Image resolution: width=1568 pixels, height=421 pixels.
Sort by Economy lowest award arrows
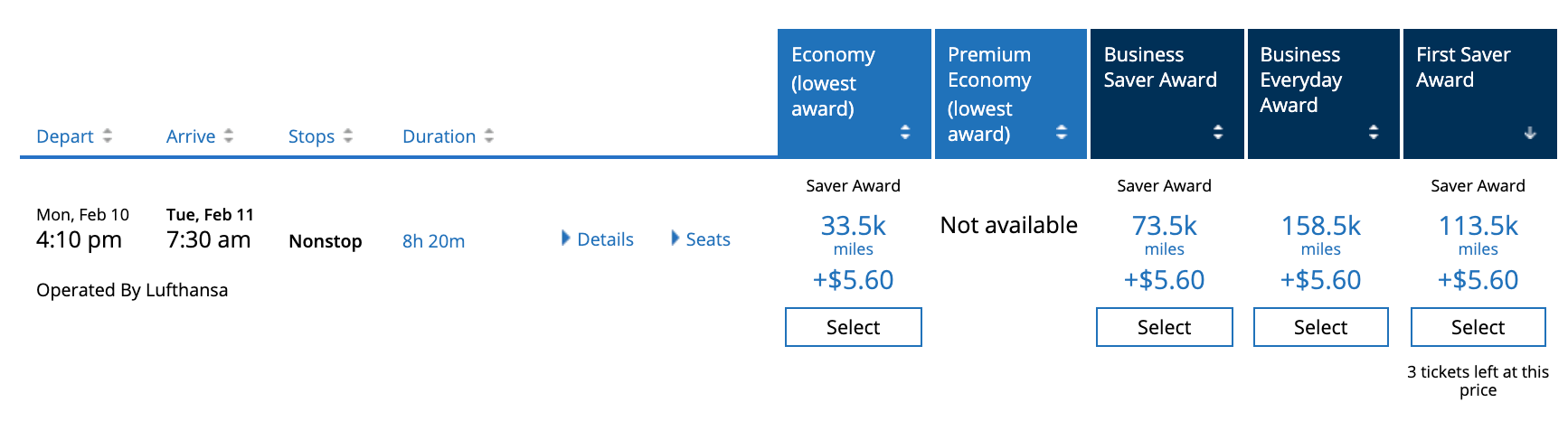coord(905,132)
